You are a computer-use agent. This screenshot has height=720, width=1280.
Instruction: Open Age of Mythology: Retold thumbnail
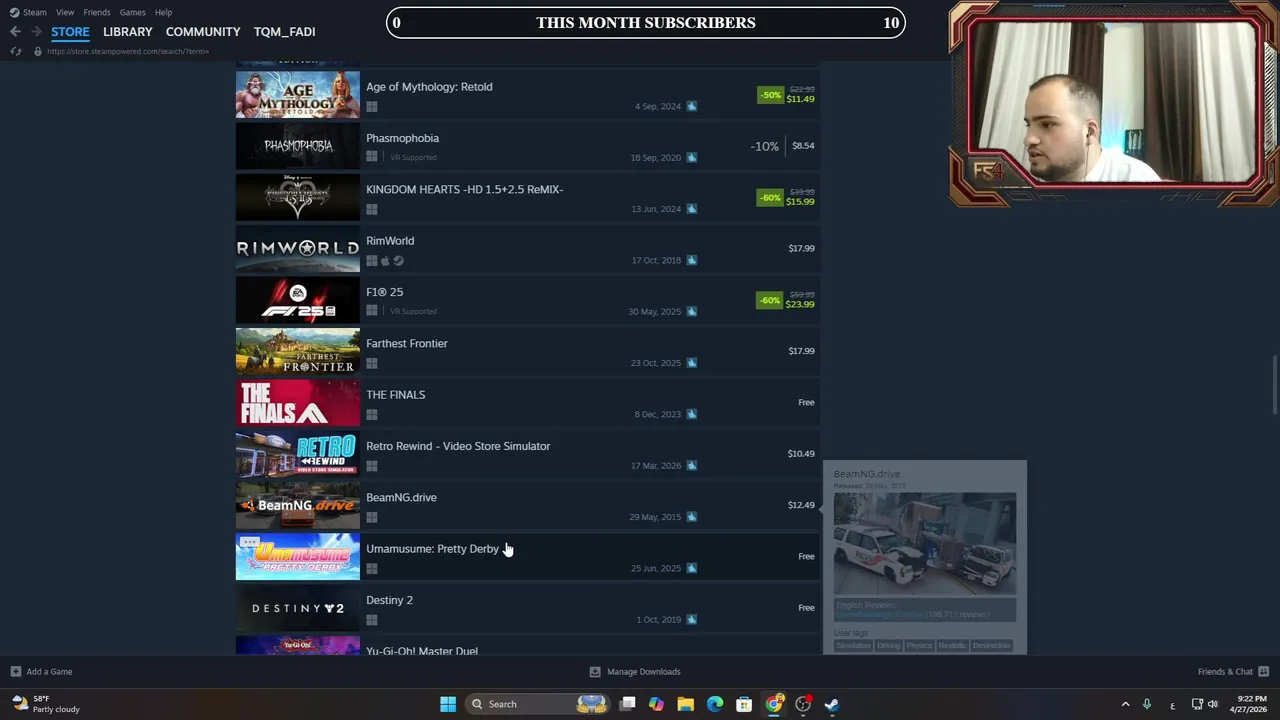[x=297, y=95]
